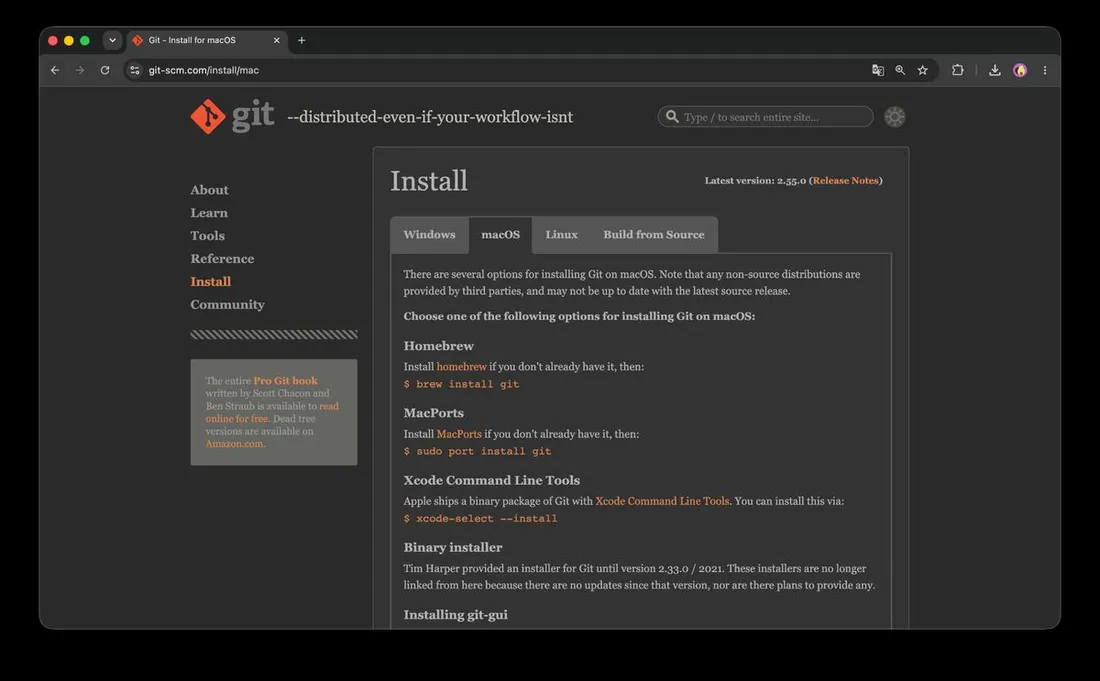1100x681 pixels.
Task: Switch to the Windows tab
Action: pyautogui.click(x=429, y=235)
